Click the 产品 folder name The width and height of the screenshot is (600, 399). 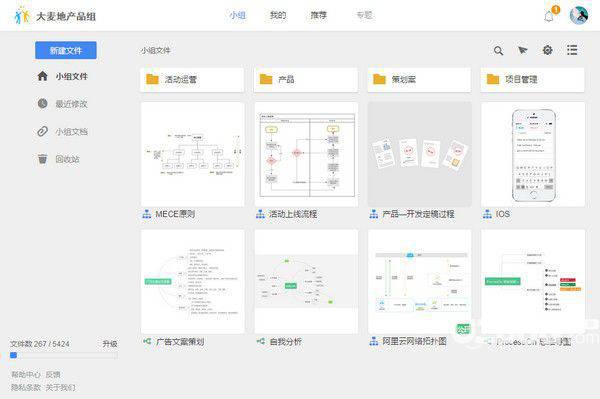click(286, 79)
